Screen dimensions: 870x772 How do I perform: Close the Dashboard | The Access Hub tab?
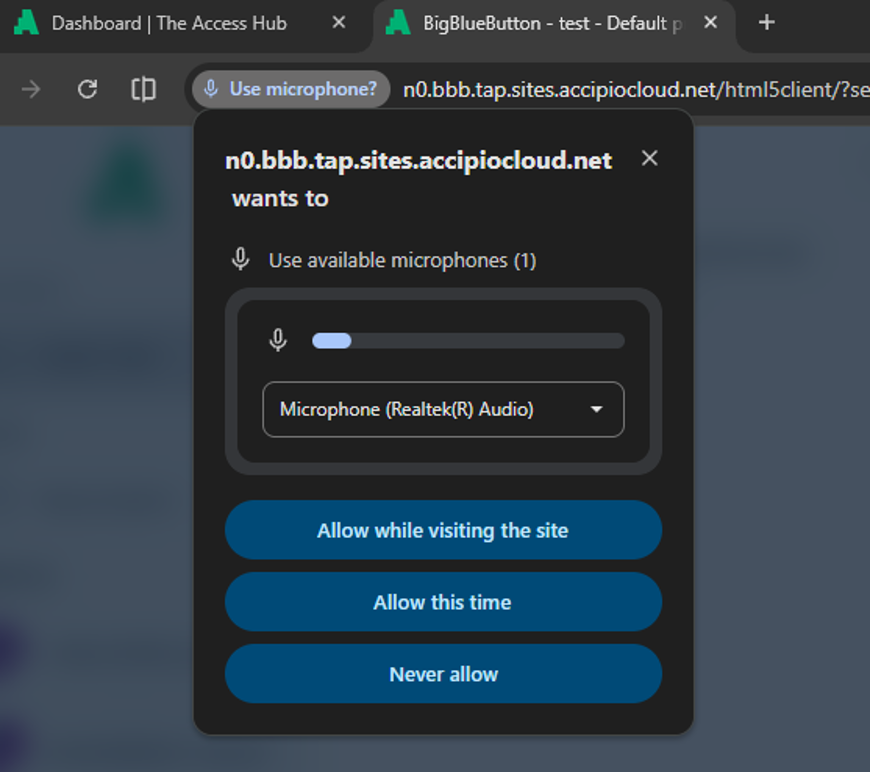338,23
